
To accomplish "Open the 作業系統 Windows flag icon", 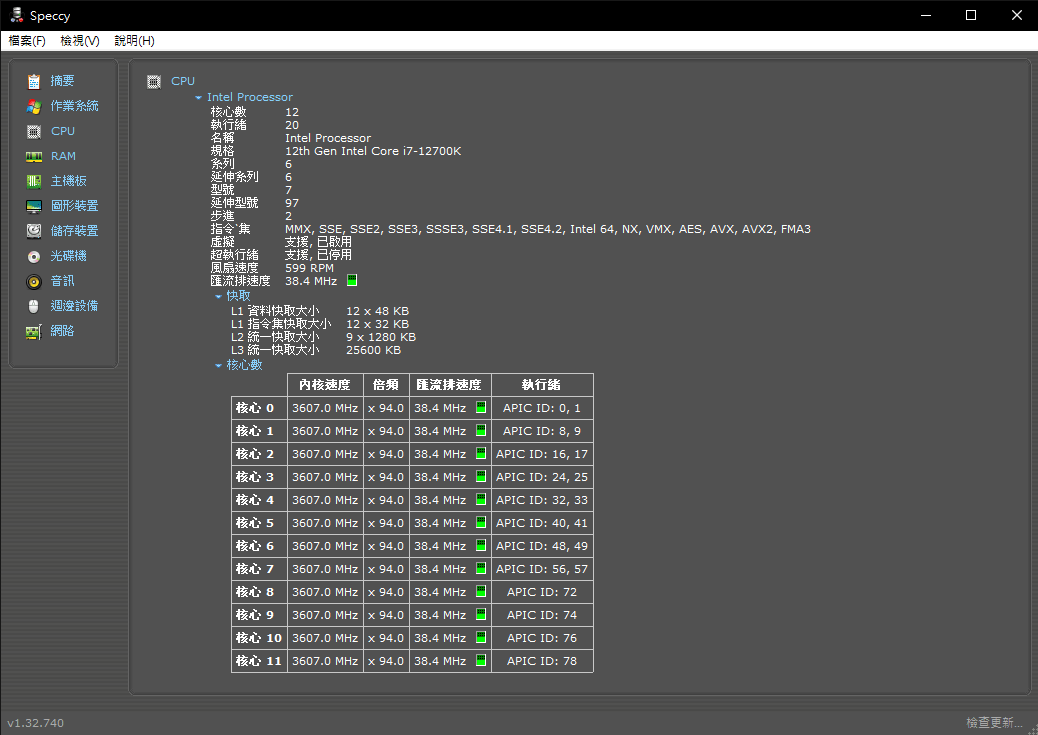I will point(34,106).
